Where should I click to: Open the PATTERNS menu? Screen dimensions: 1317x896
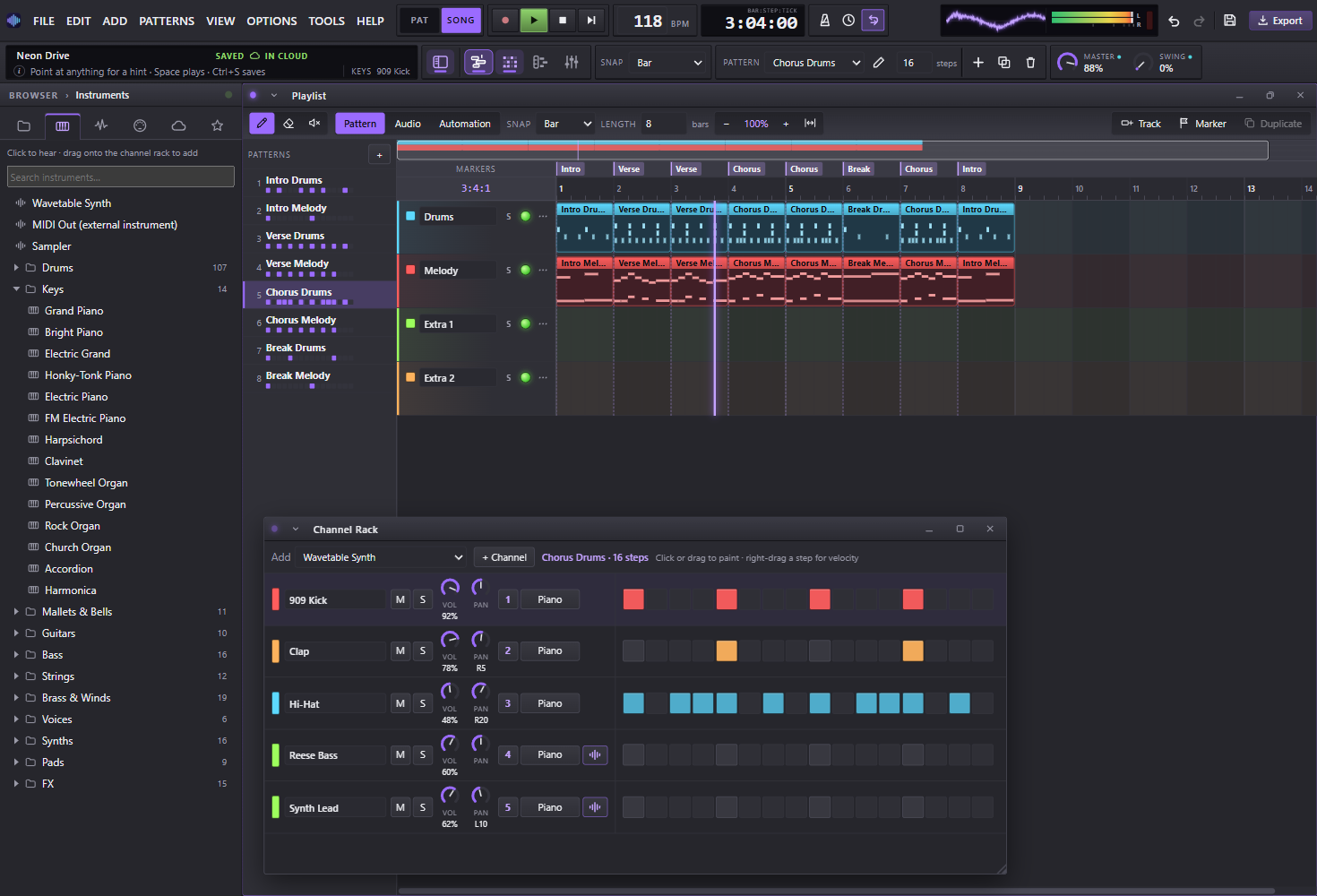point(167,21)
